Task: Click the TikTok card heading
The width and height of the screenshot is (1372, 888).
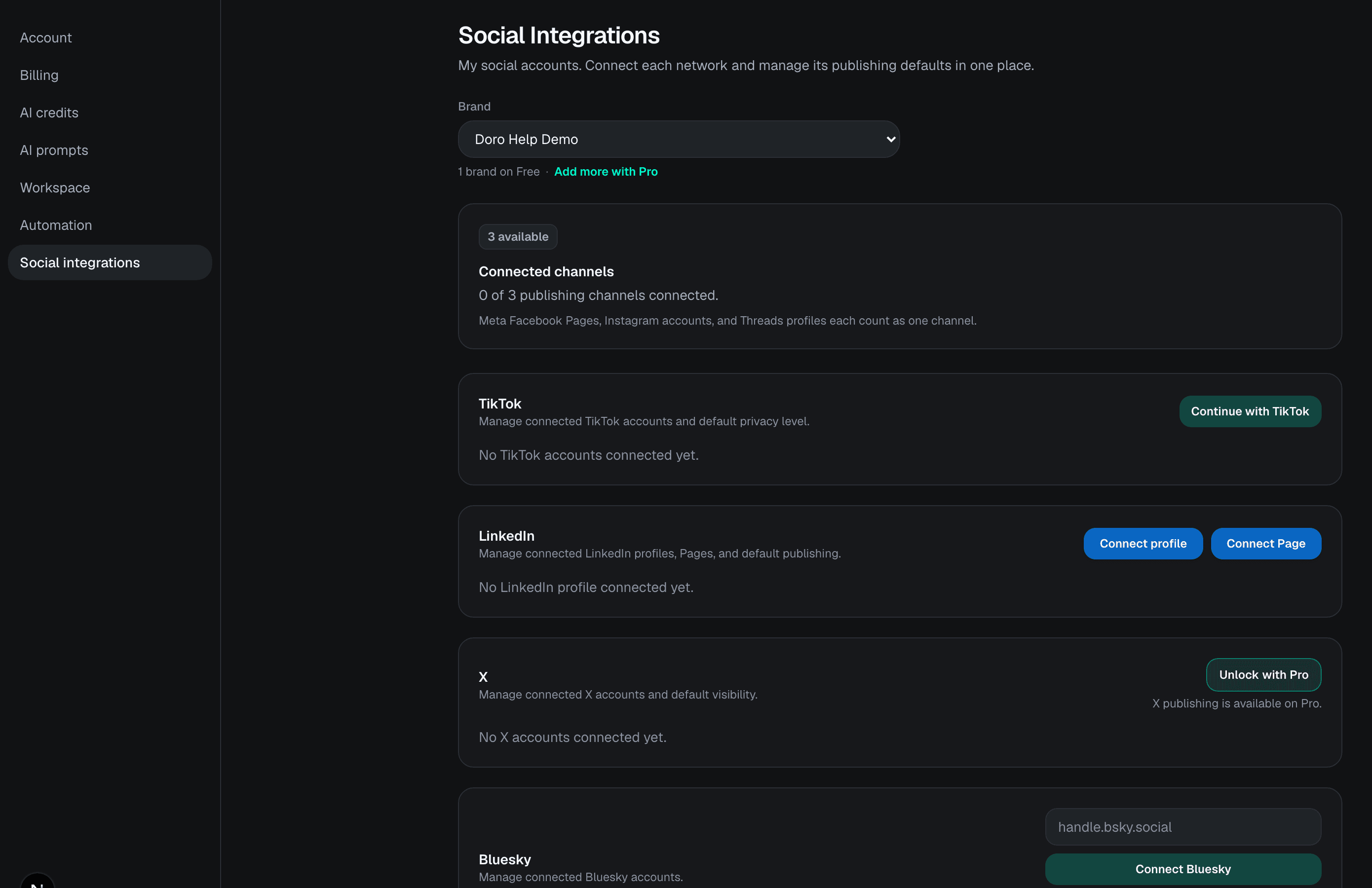Action: 500,404
